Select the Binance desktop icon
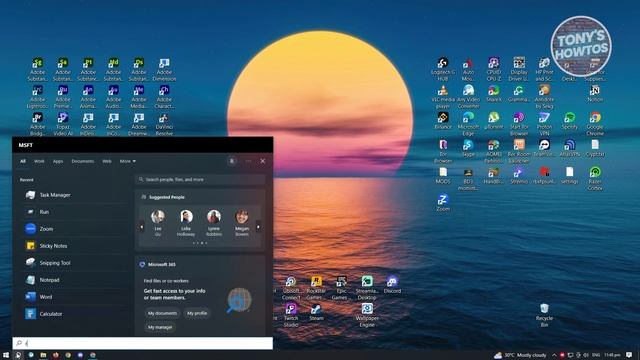Image resolution: width=640 pixels, height=360 pixels. tap(443, 121)
